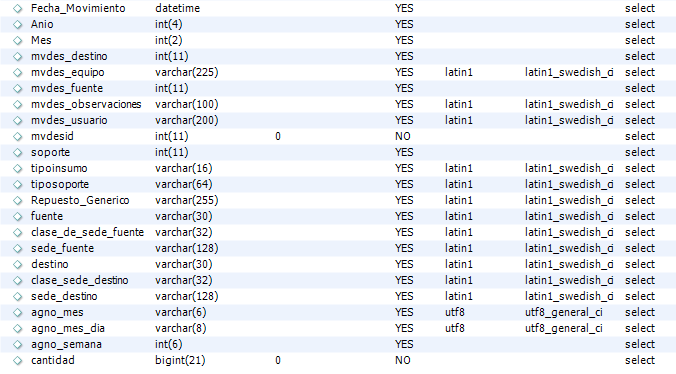Click latin1_swedish_ci collation for tiposoporte

pyautogui.click(x=569, y=184)
